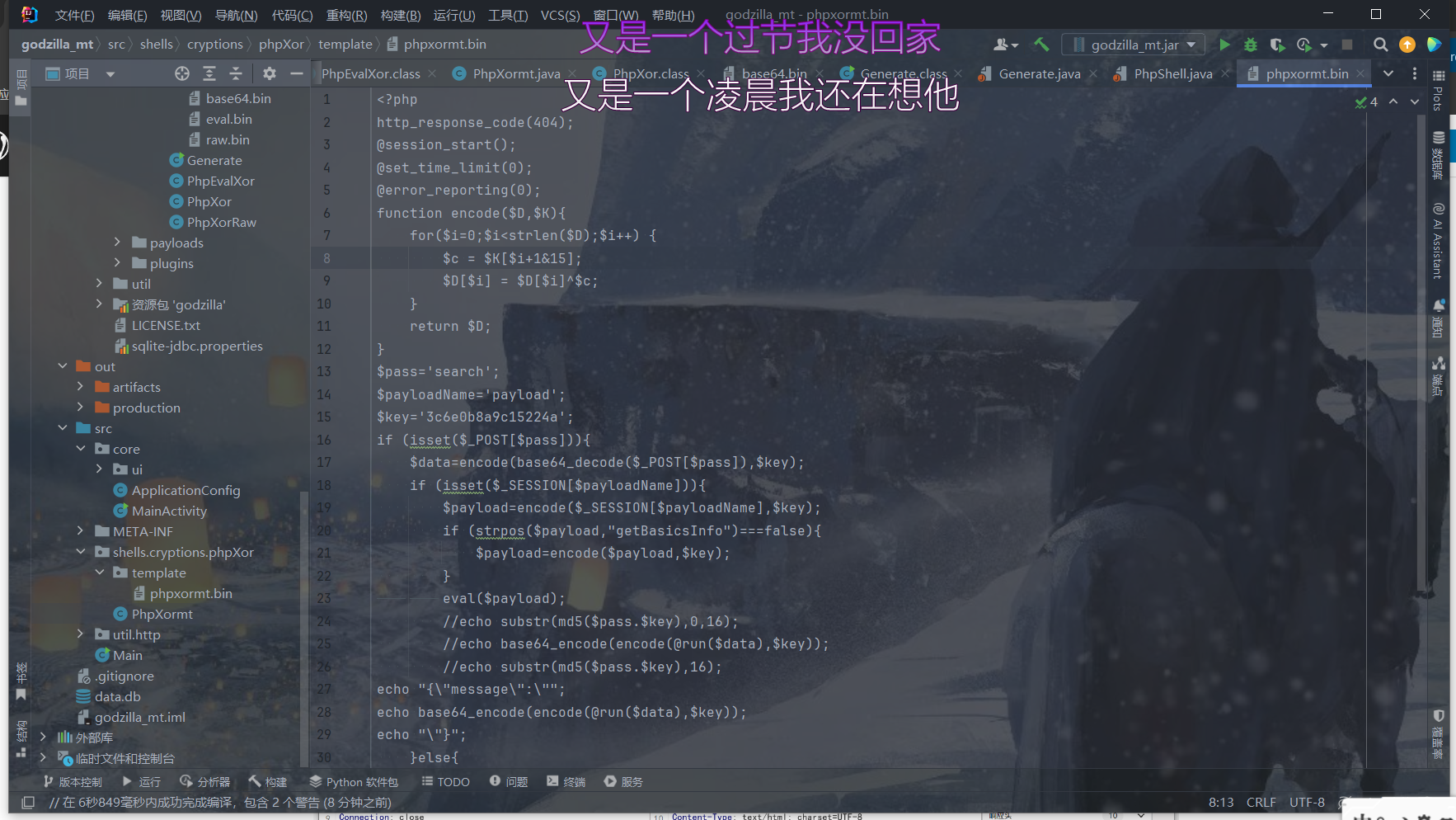Open the AI Assistant side panel
Image resolution: width=1456 pixels, height=820 pixels.
1438,240
